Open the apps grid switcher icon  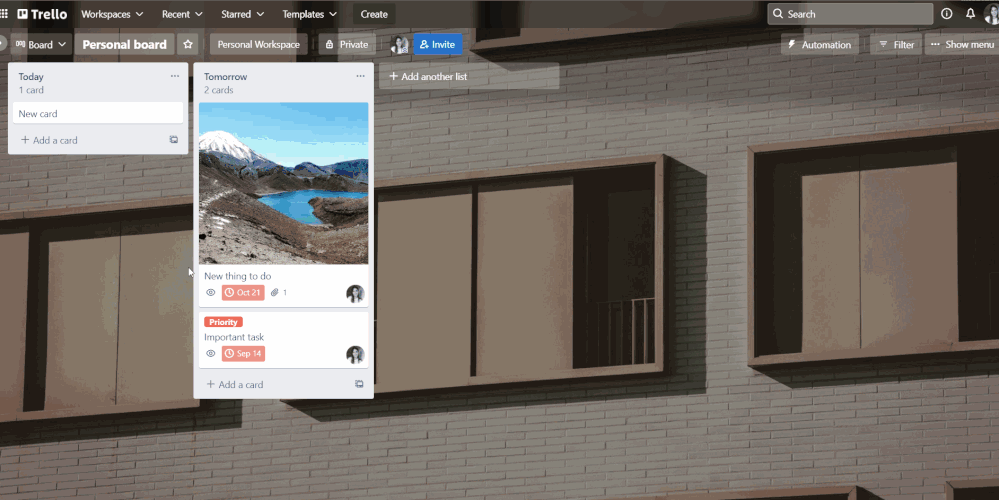coord(4,13)
